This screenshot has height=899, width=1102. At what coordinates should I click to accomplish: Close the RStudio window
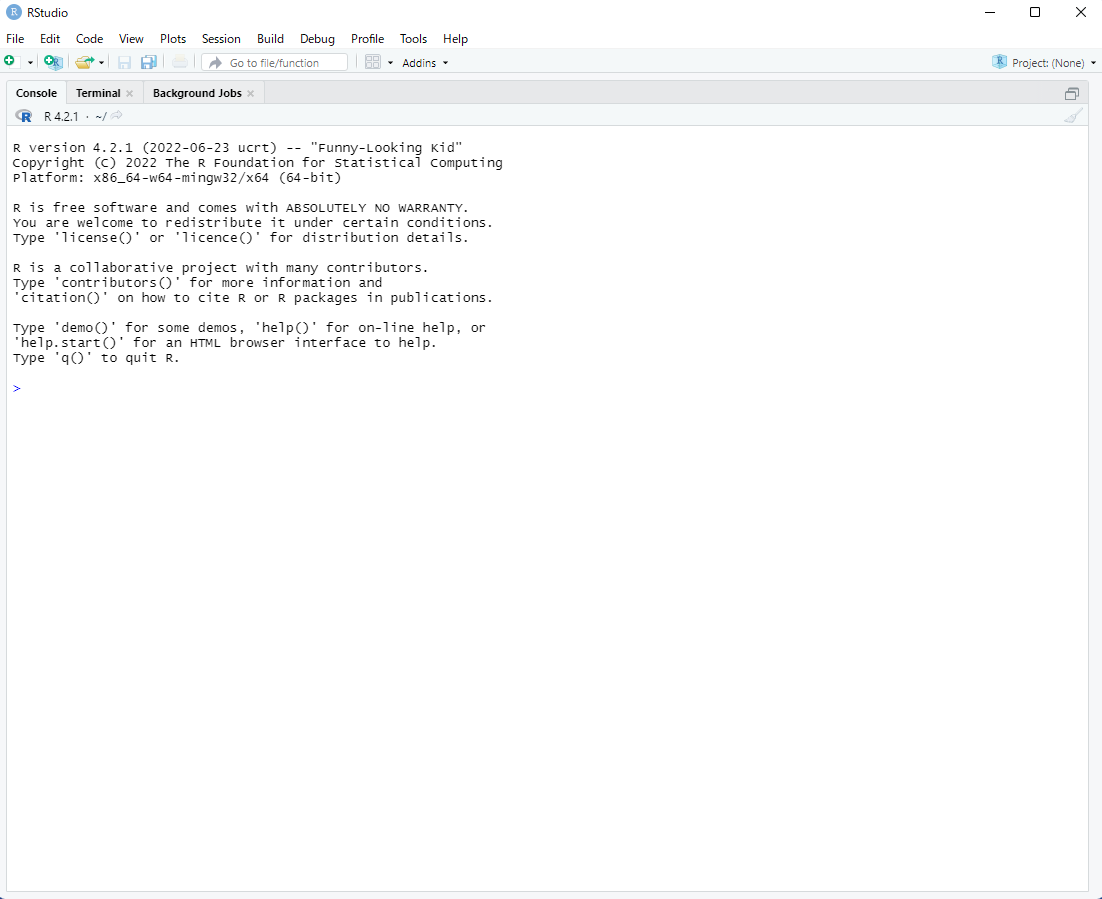pyautogui.click(x=1081, y=13)
